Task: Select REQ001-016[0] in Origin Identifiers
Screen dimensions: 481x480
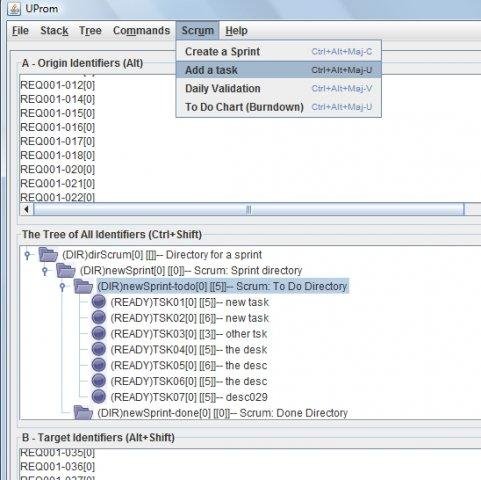Action: click(x=57, y=127)
